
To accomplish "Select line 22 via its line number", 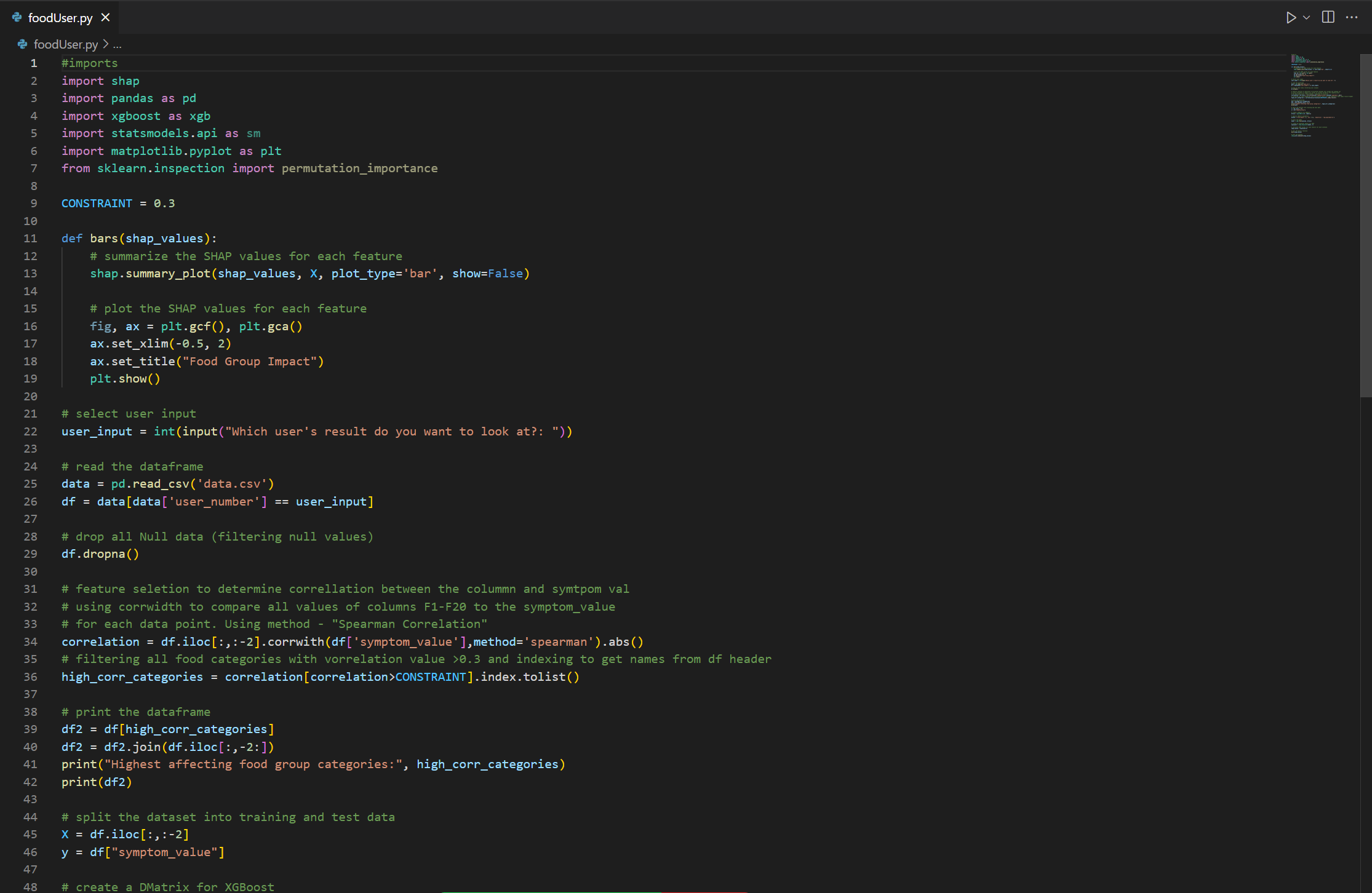I will click(x=30, y=432).
